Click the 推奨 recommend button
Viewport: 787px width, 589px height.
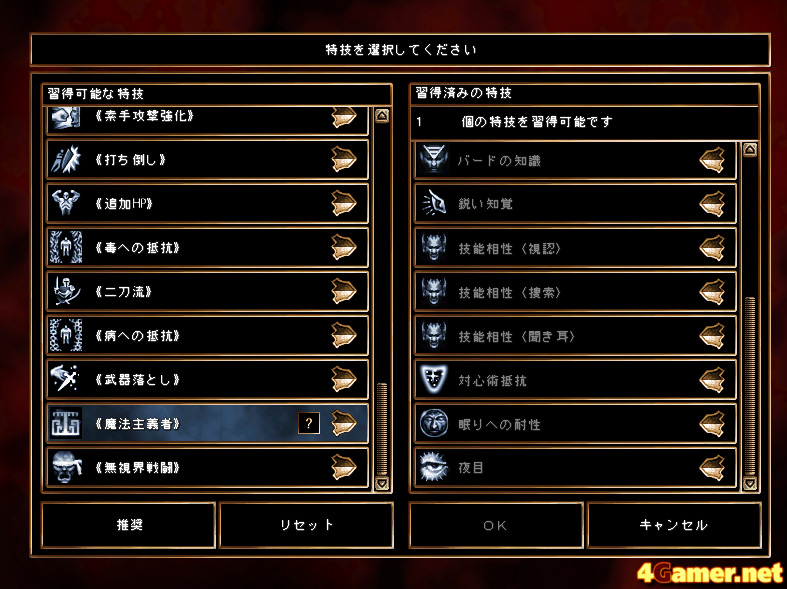click(129, 525)
